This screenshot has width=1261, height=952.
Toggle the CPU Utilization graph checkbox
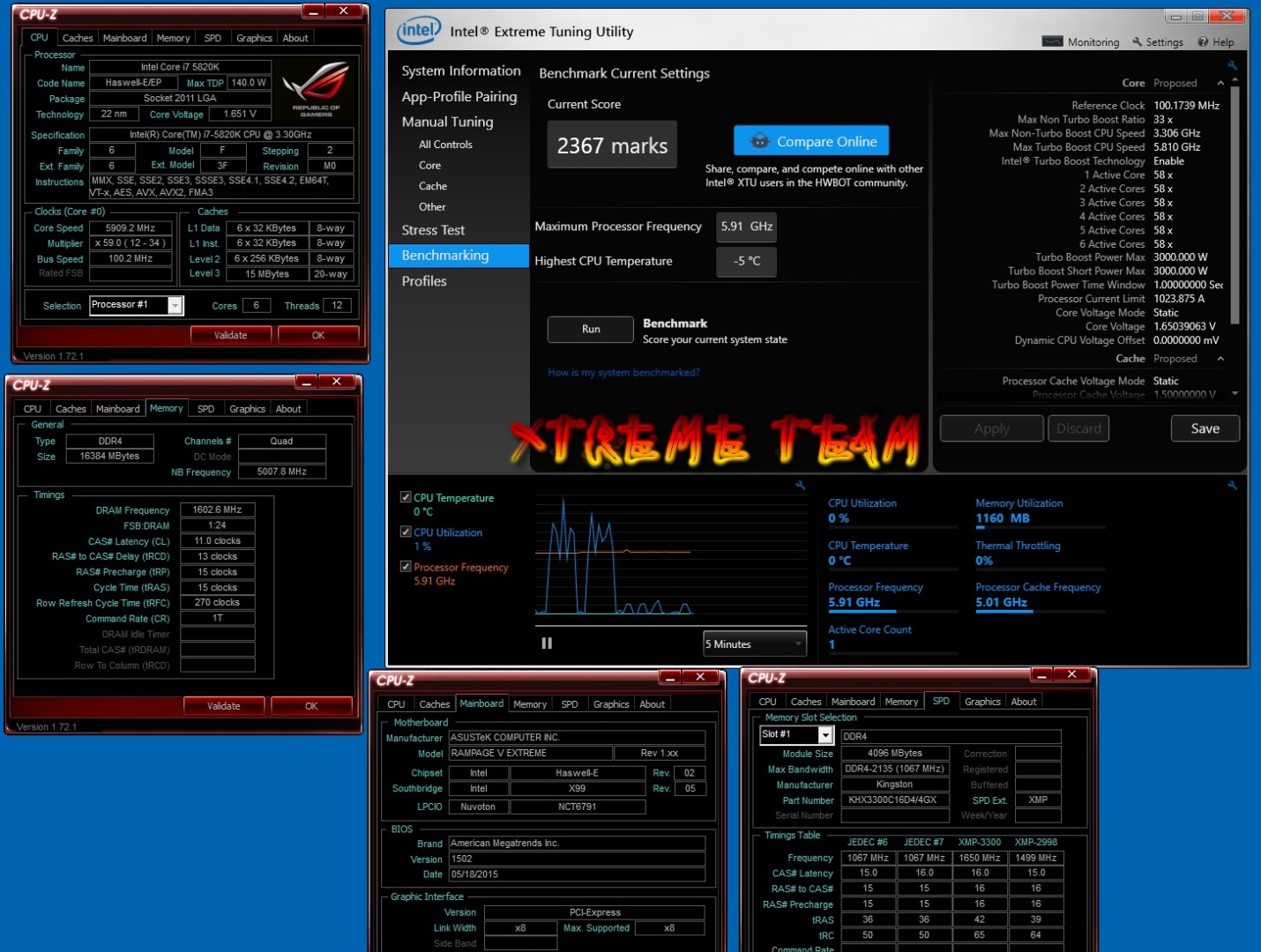coord(406,532)
